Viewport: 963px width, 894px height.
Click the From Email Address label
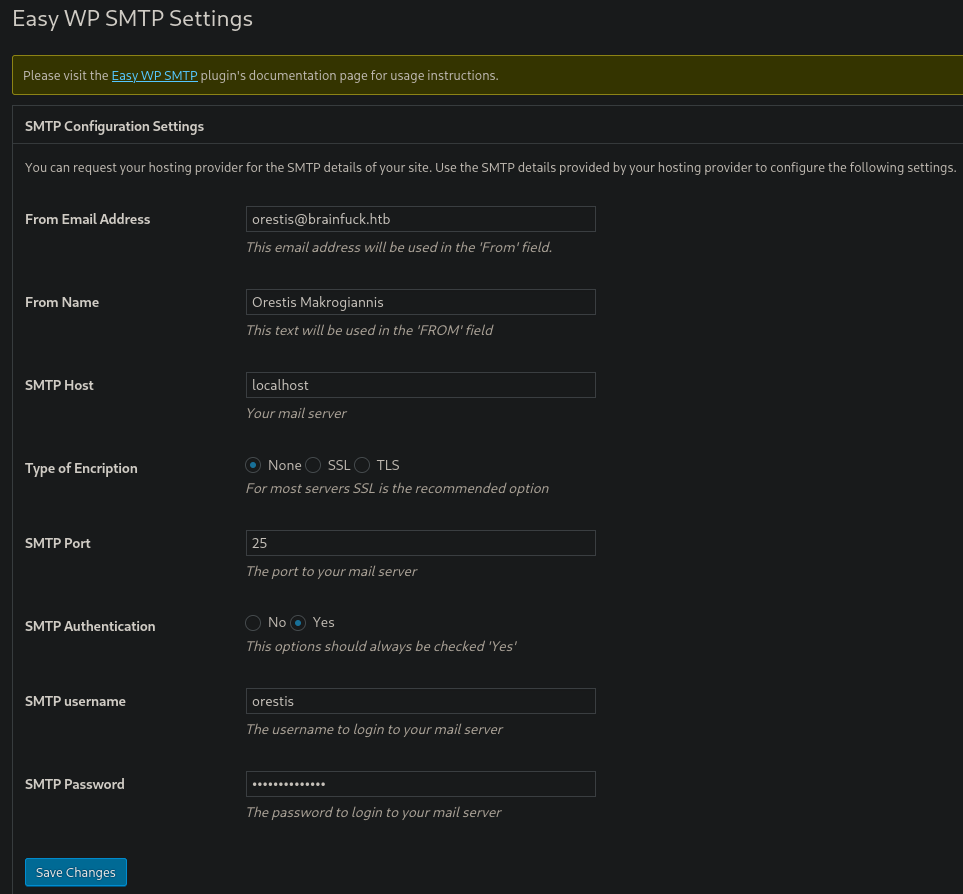pos(87,219)
